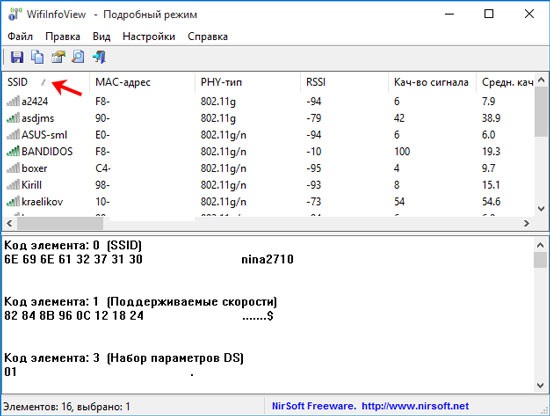Click MAC cell E0- in ASUS-sml row
The width and height of the screenshot is (550, 416).
(x=102, y=135)
